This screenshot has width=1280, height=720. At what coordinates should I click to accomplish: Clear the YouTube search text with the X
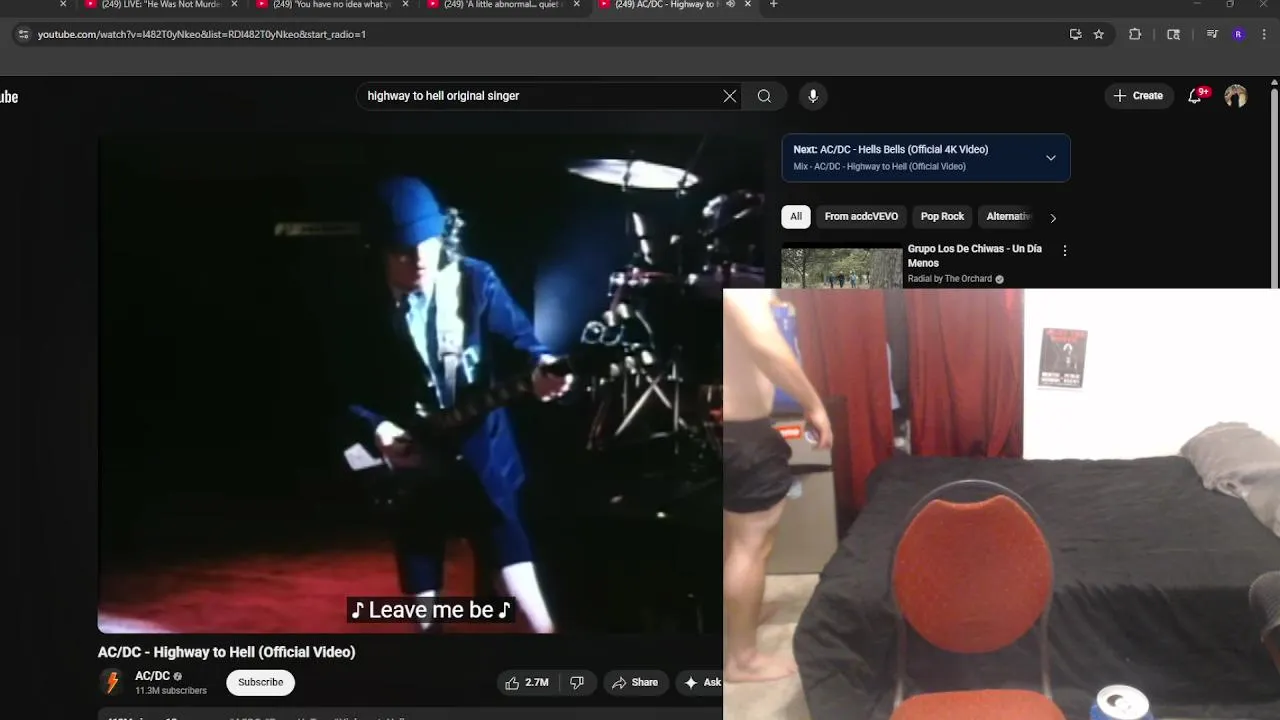click(x=730, y=96)
